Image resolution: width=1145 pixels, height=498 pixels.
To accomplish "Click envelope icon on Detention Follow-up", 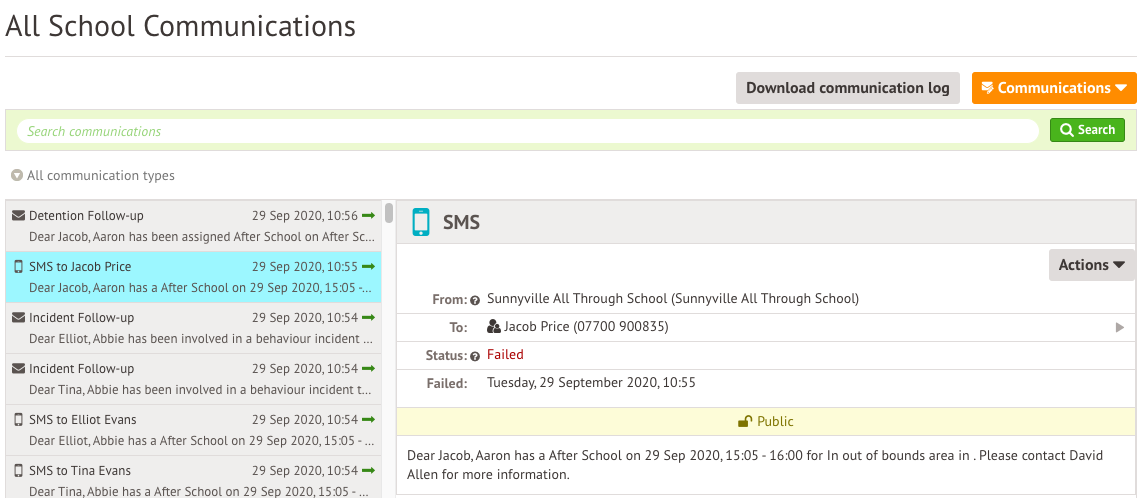I will [18, 216].
